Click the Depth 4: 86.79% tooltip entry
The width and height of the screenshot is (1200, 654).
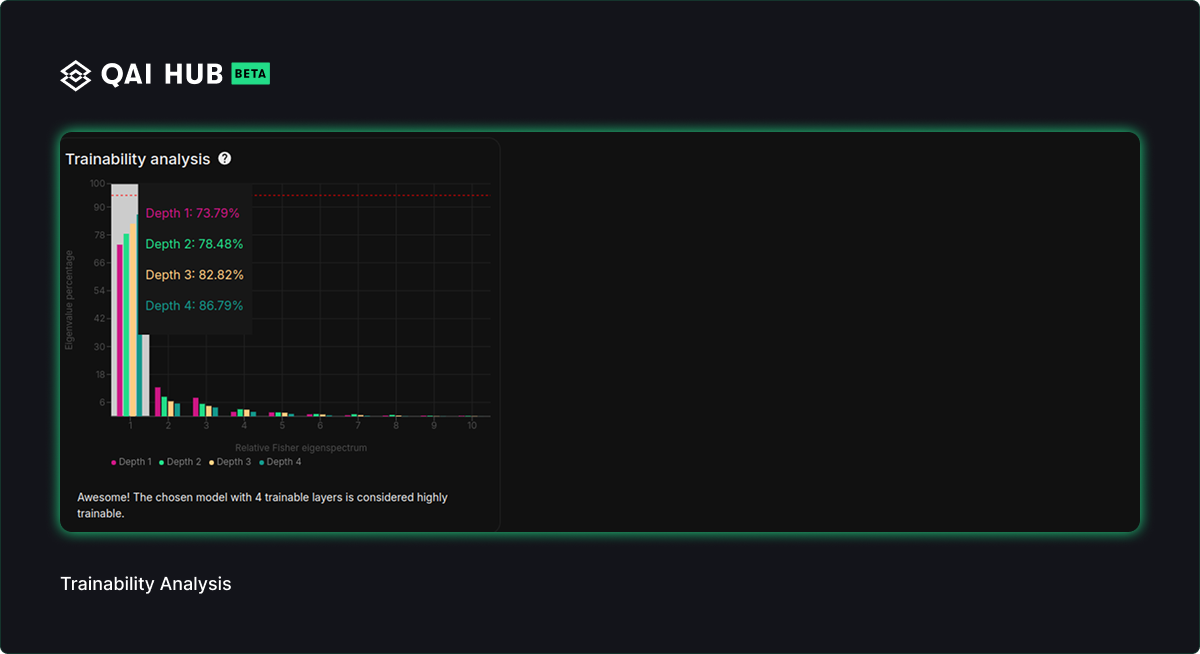(x=194, y=306)
